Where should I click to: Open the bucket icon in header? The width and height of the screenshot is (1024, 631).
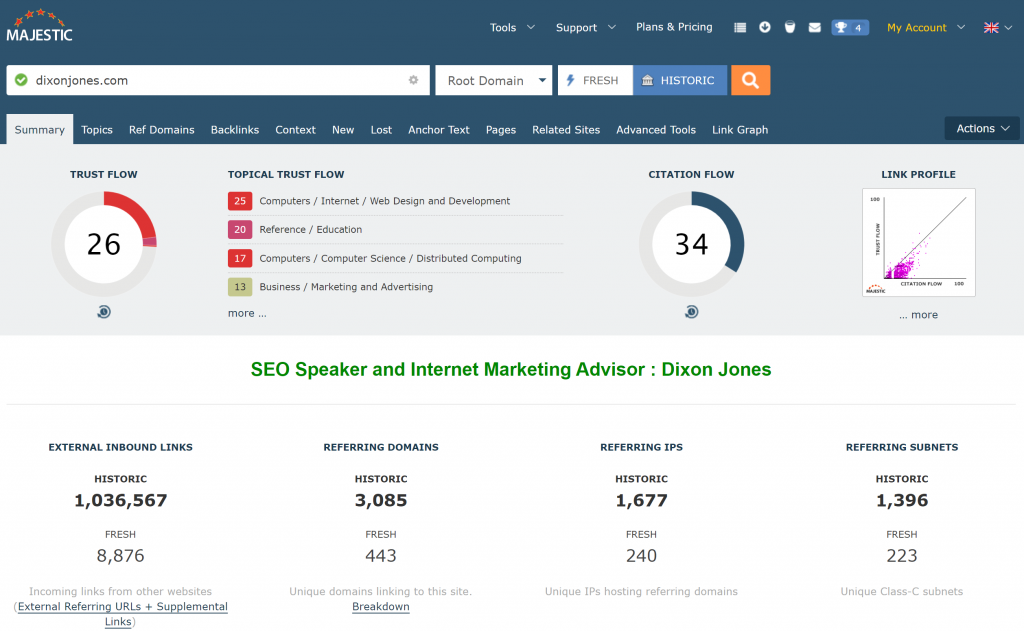pyautogui.click(x=790, y=27)
